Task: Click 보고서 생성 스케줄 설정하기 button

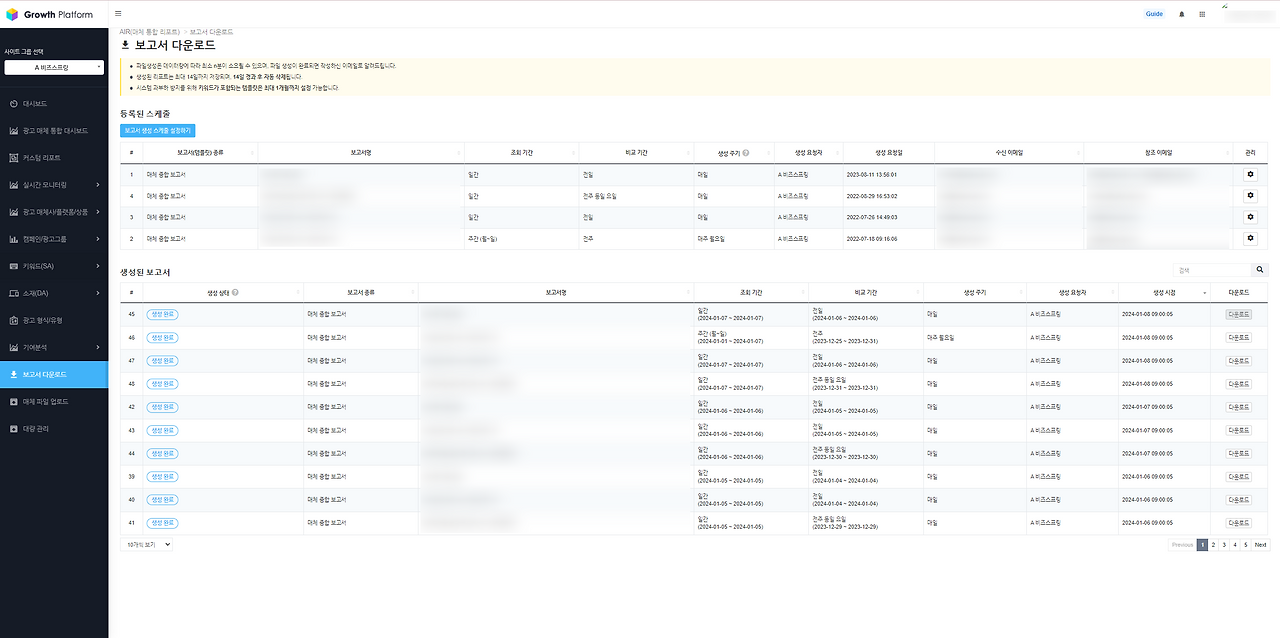Action: click(x=157, y=130)
